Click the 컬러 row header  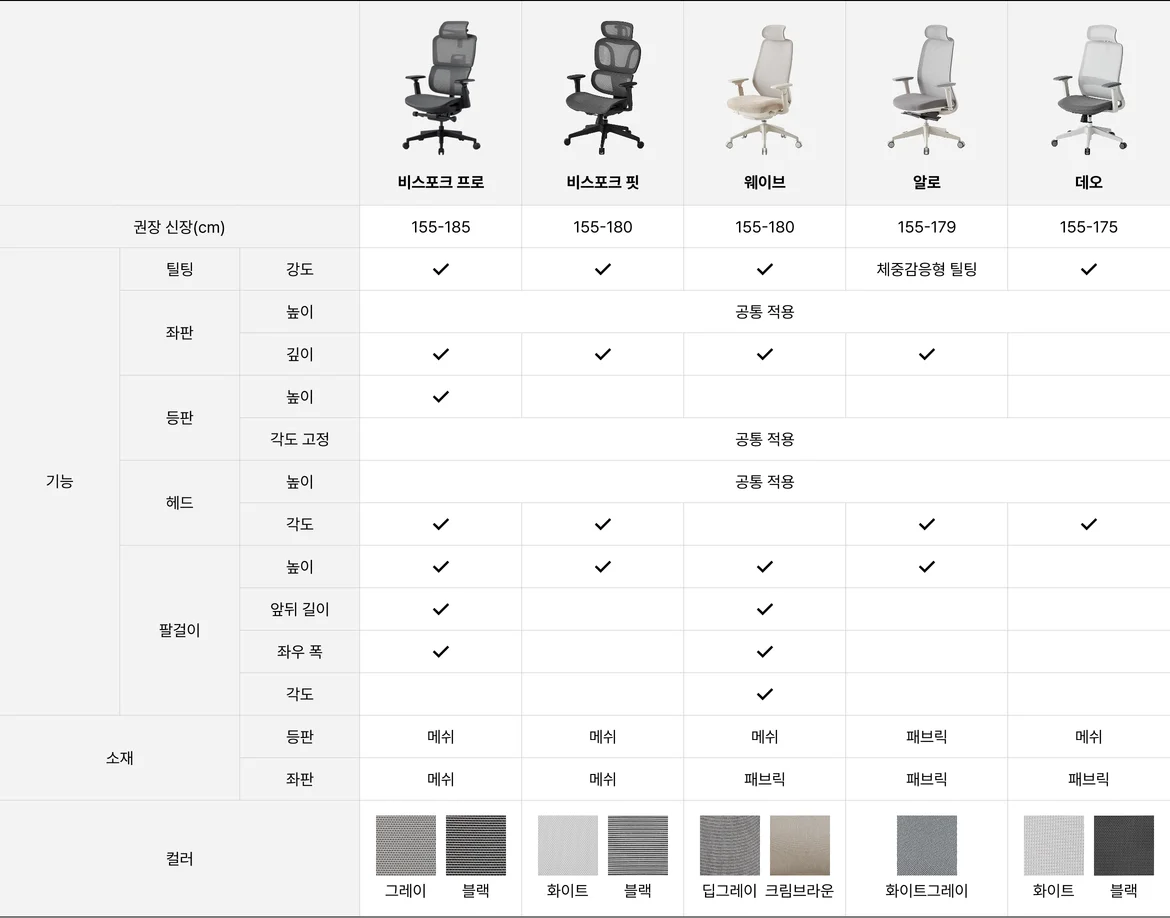pyautogui.click(x=179, y=859)
